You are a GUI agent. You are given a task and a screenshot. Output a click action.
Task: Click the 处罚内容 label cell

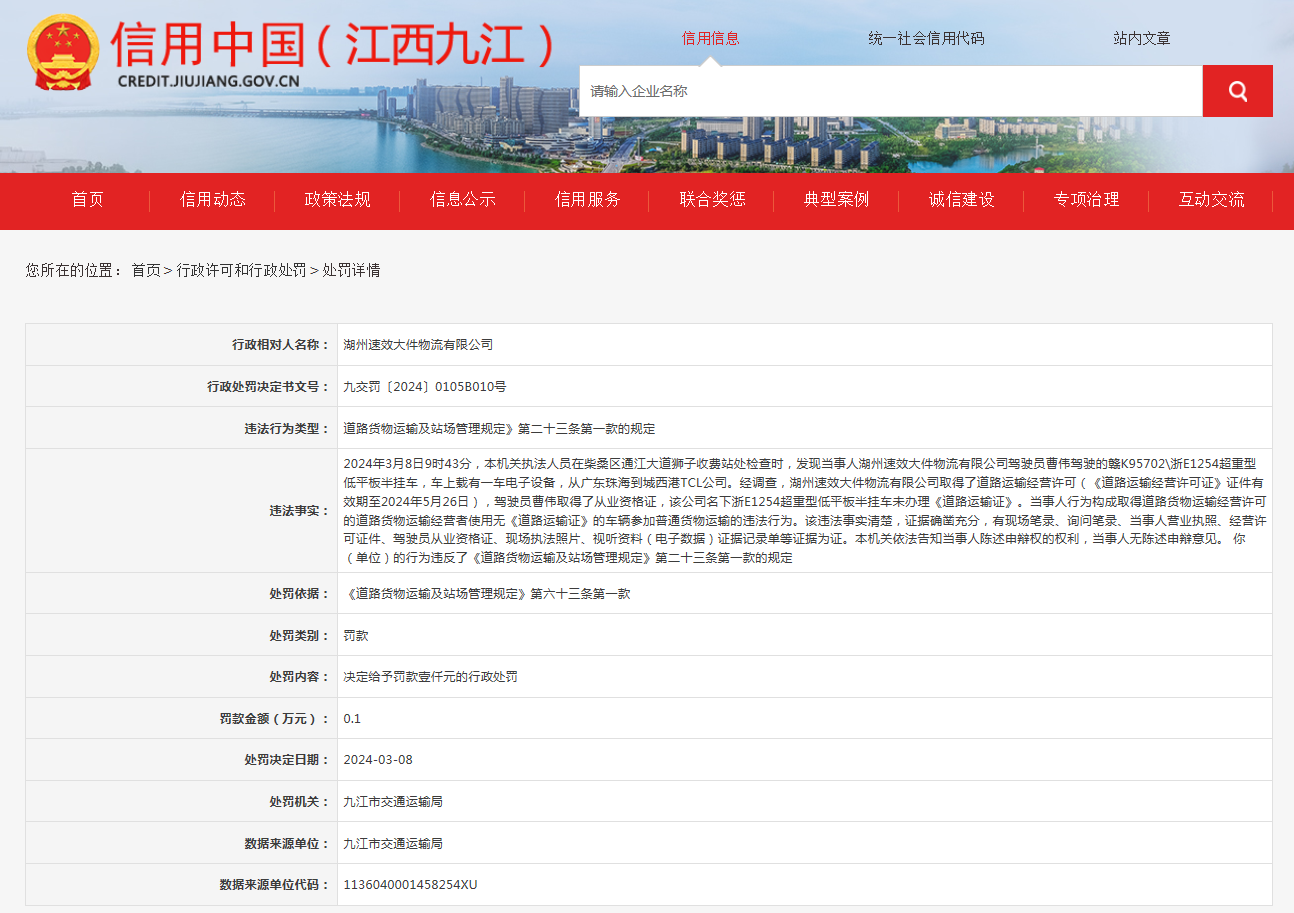(x=180, y=677)
